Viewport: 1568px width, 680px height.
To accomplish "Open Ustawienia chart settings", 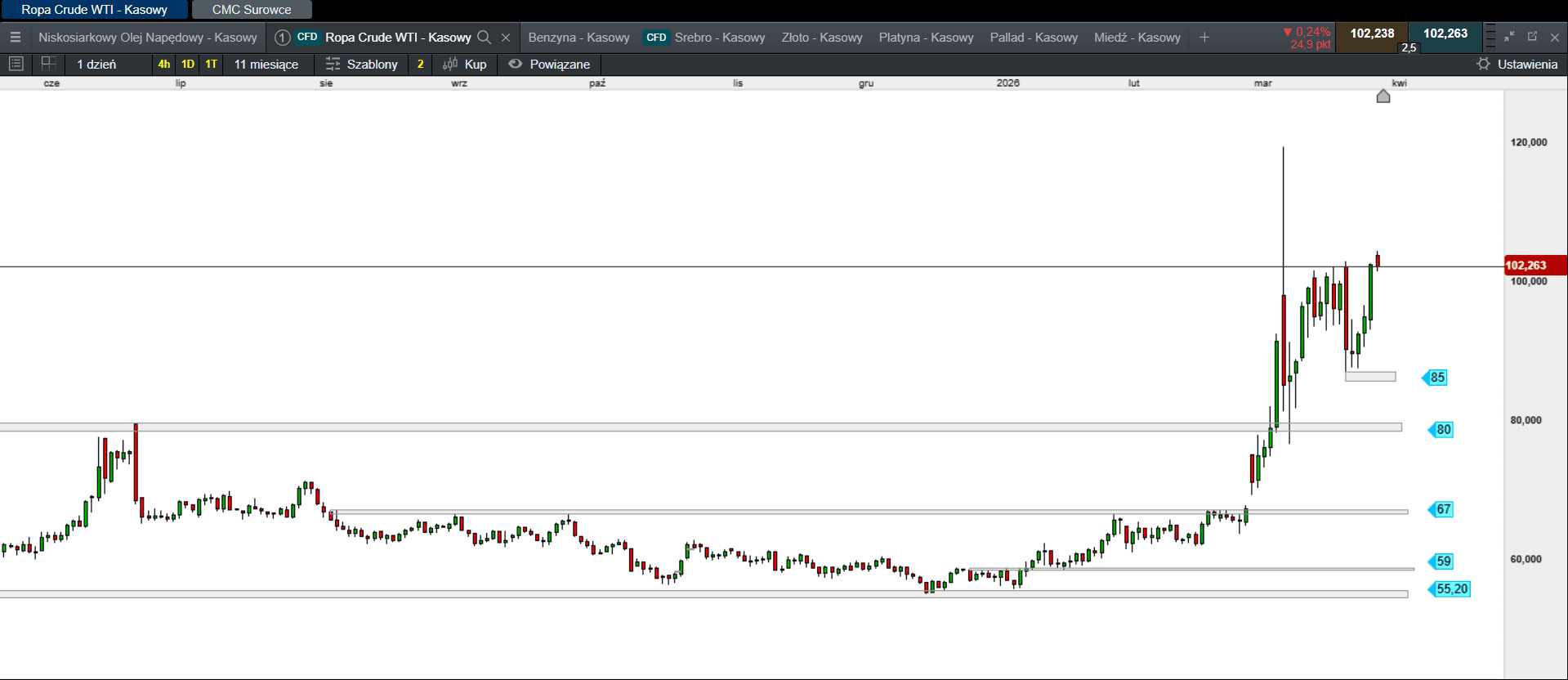I will 1517,64.
